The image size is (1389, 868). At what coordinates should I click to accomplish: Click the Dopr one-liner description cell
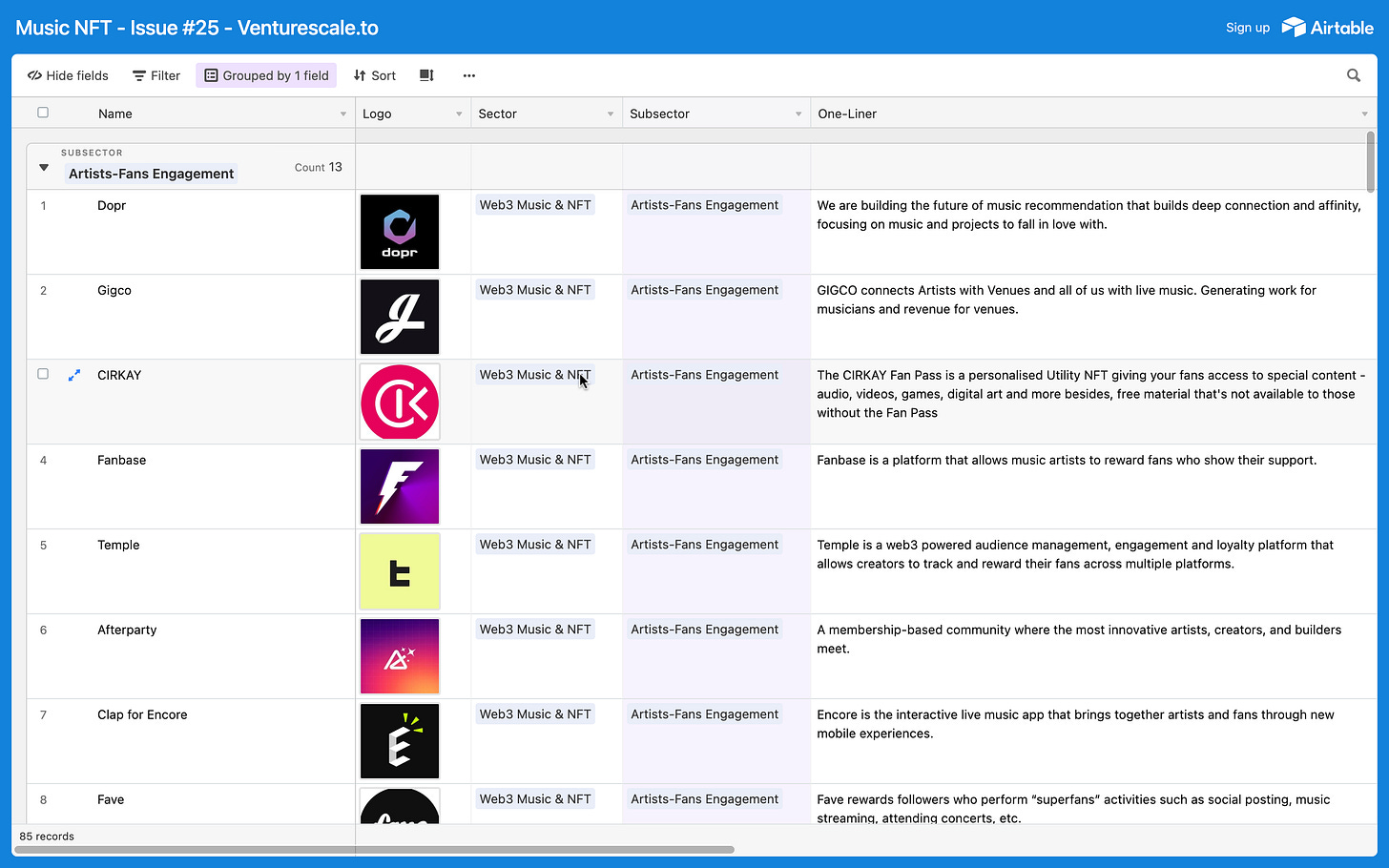coord(1093,232)
